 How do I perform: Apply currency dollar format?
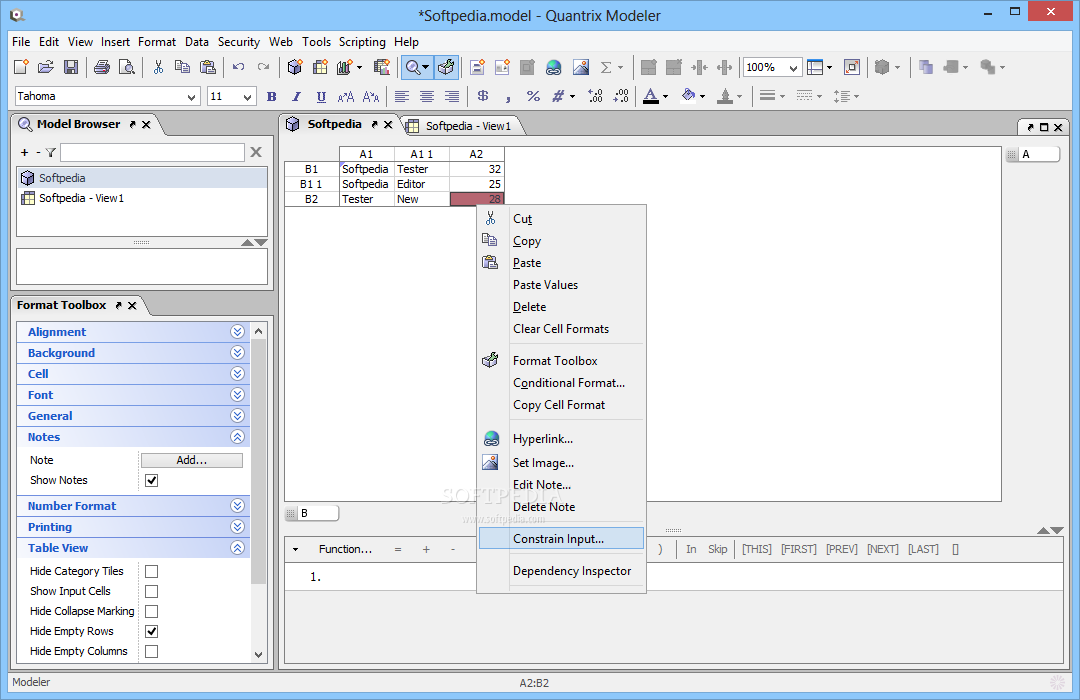[x=483, y=96]
